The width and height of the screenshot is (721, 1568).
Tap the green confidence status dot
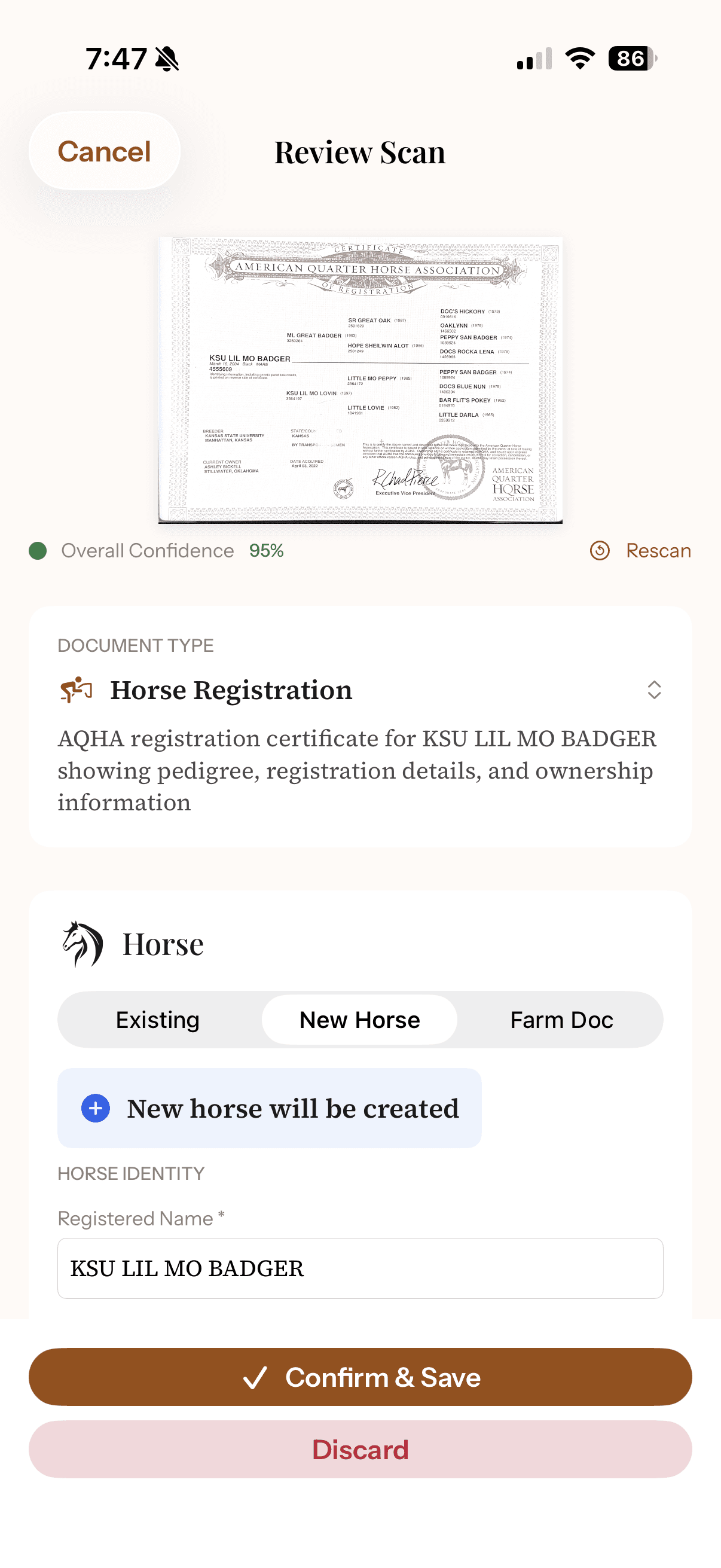[38, 551]
